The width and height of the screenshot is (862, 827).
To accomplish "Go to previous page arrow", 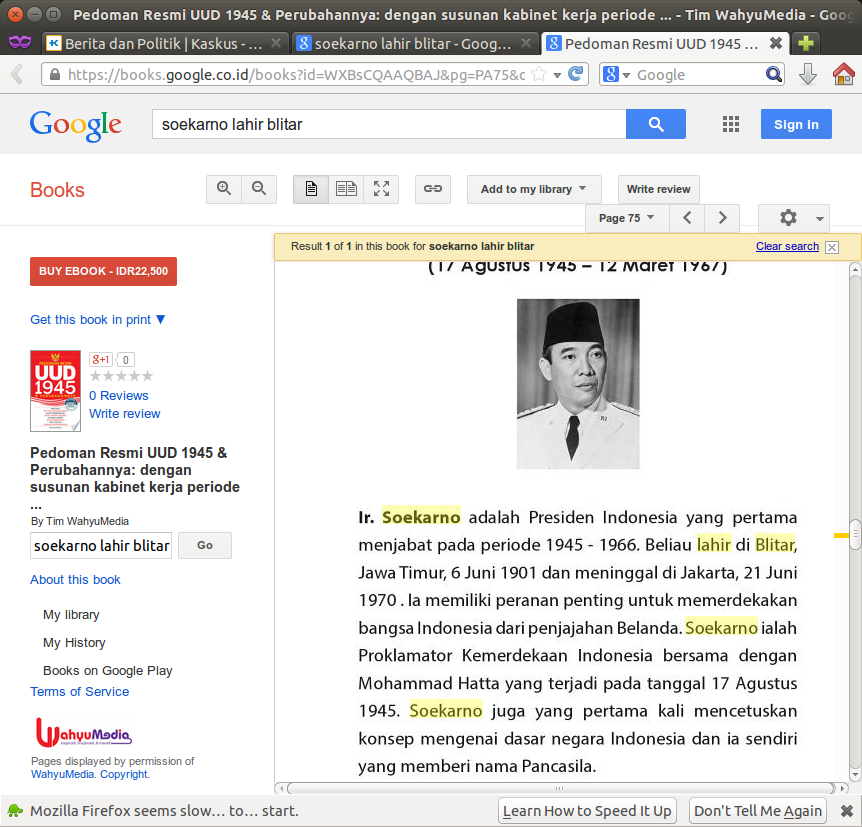I will tap(687, 218).
